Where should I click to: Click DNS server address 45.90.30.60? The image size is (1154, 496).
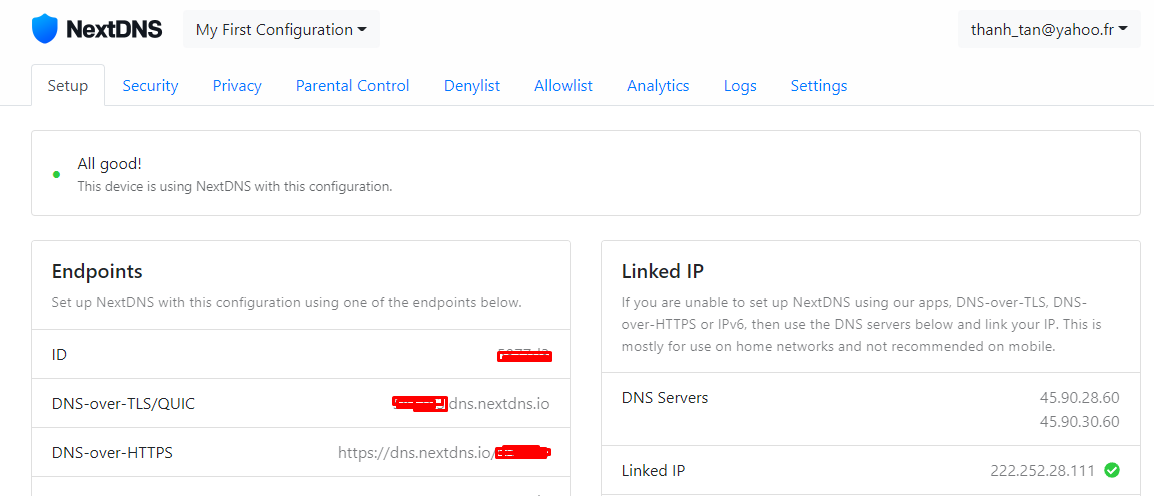tap(1079, 422)
